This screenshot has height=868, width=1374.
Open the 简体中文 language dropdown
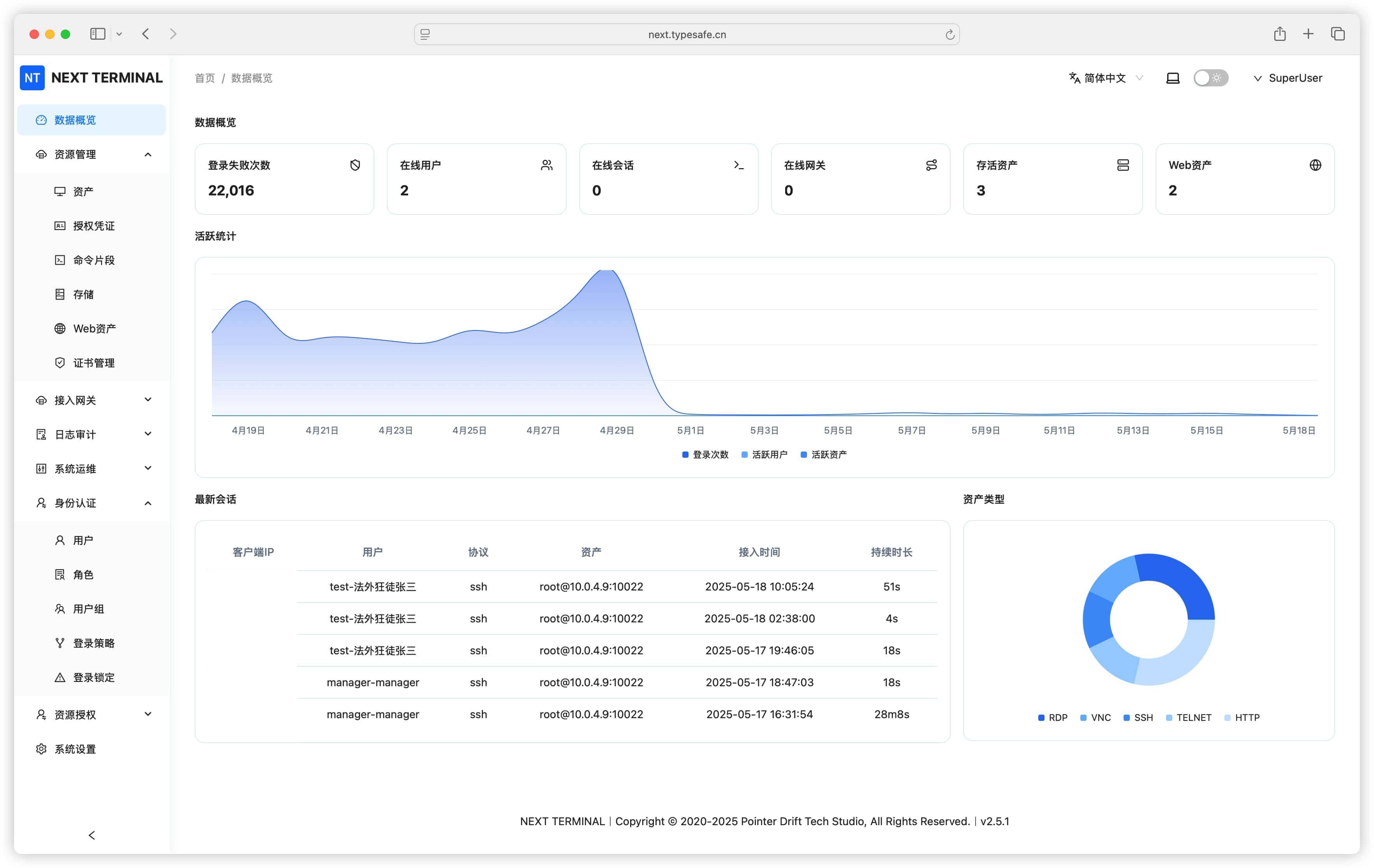coord(1105,78)
